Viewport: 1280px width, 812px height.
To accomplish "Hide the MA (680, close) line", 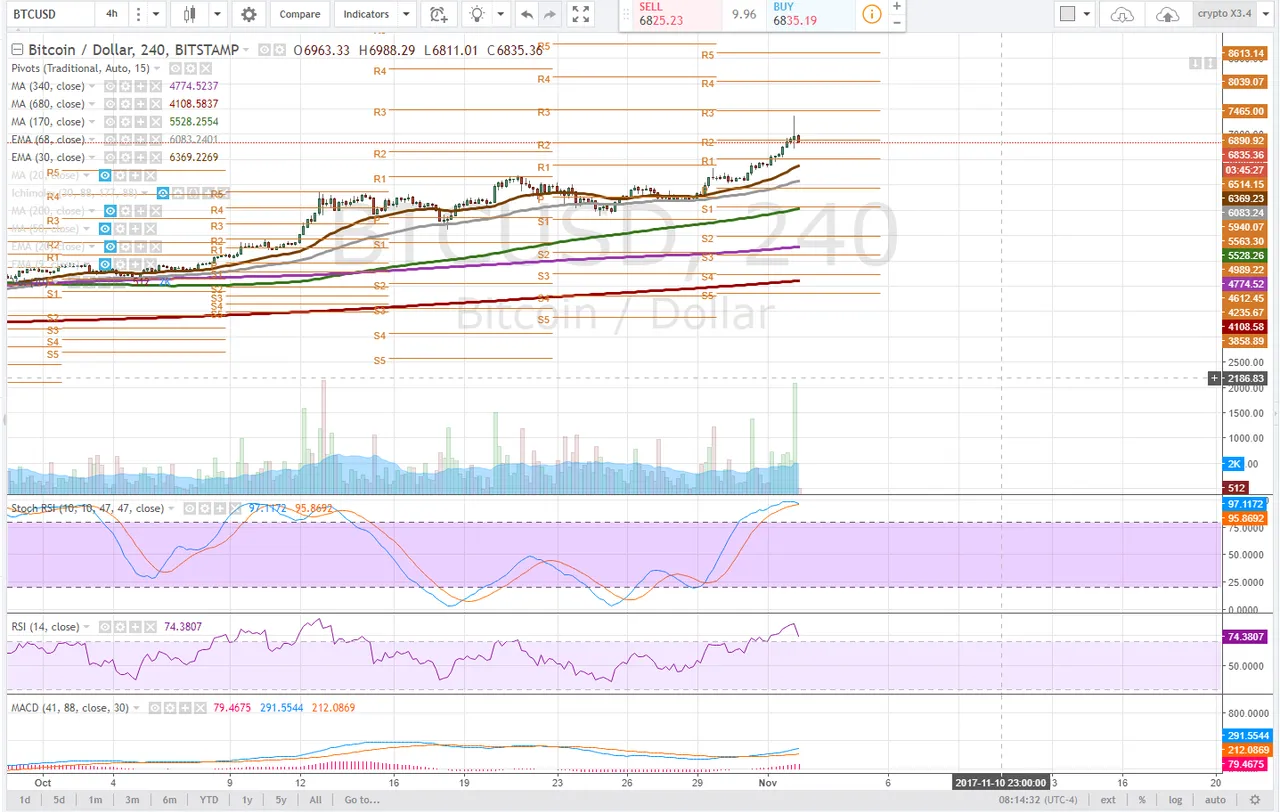I will 110,104.
